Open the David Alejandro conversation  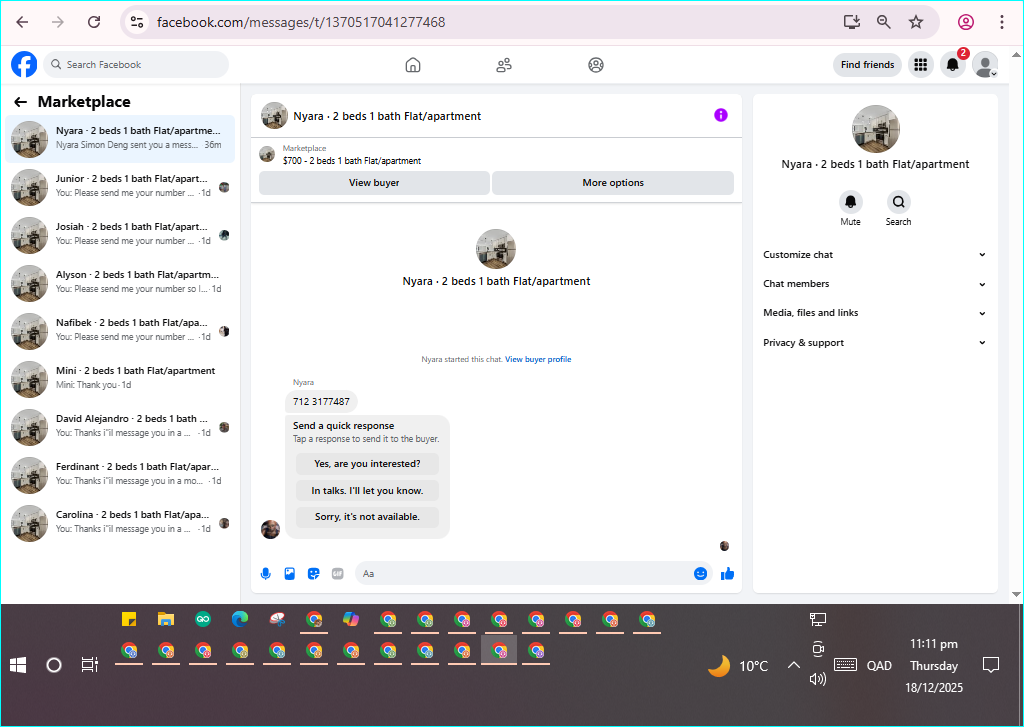pyautogui.click(x=120, y=427)
